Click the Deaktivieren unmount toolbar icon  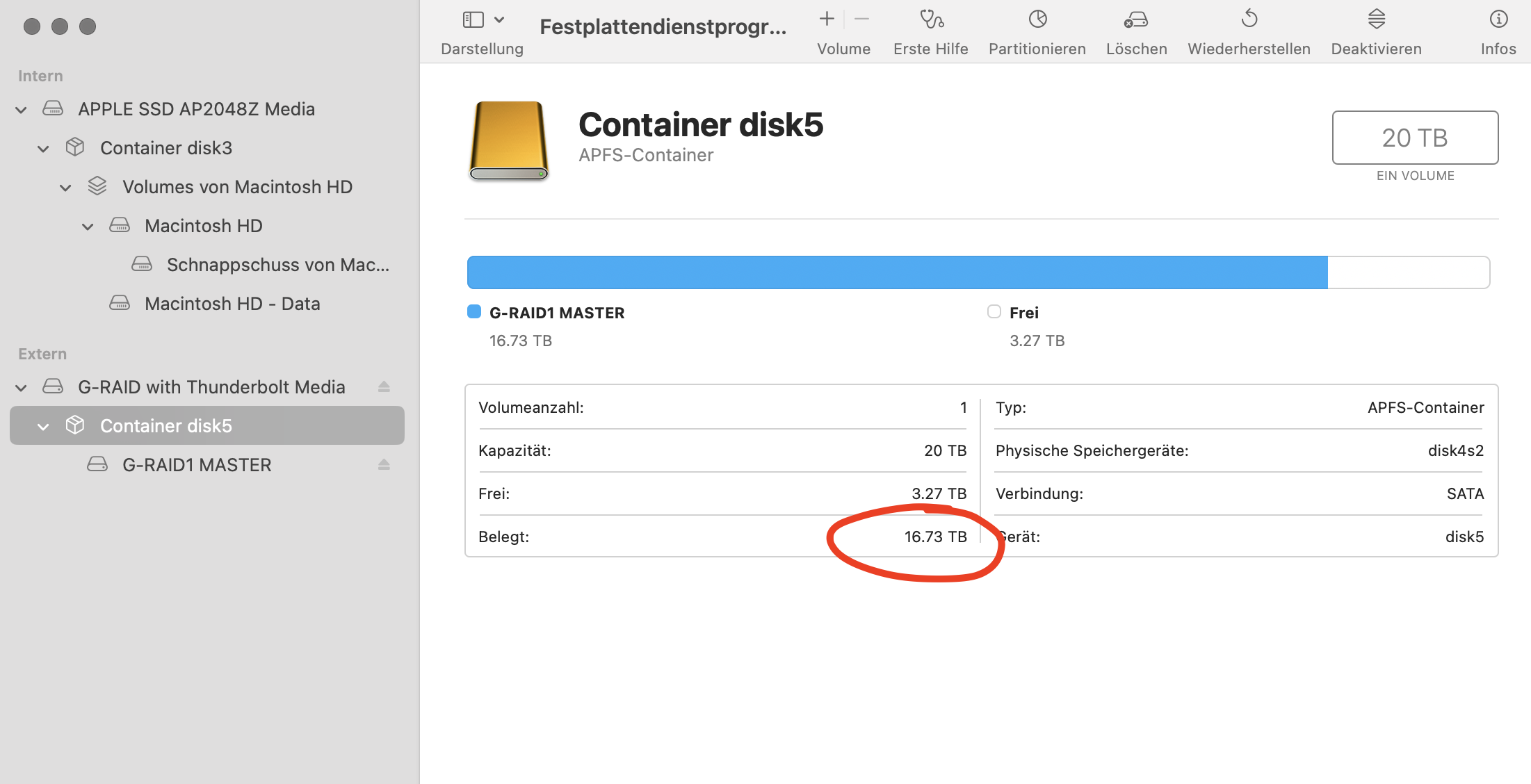tap(1376, 19)
